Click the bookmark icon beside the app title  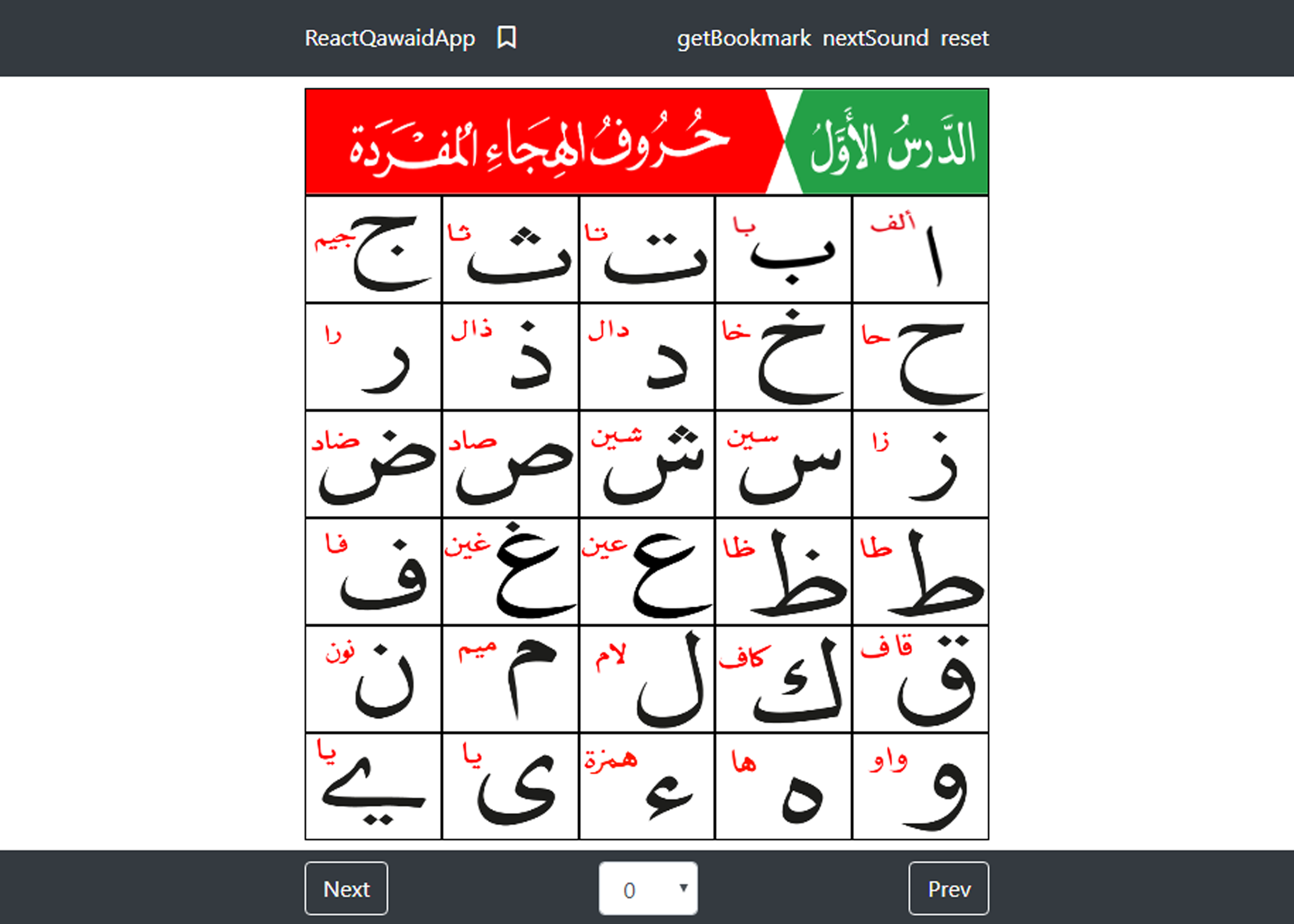[x=507, y=38]
